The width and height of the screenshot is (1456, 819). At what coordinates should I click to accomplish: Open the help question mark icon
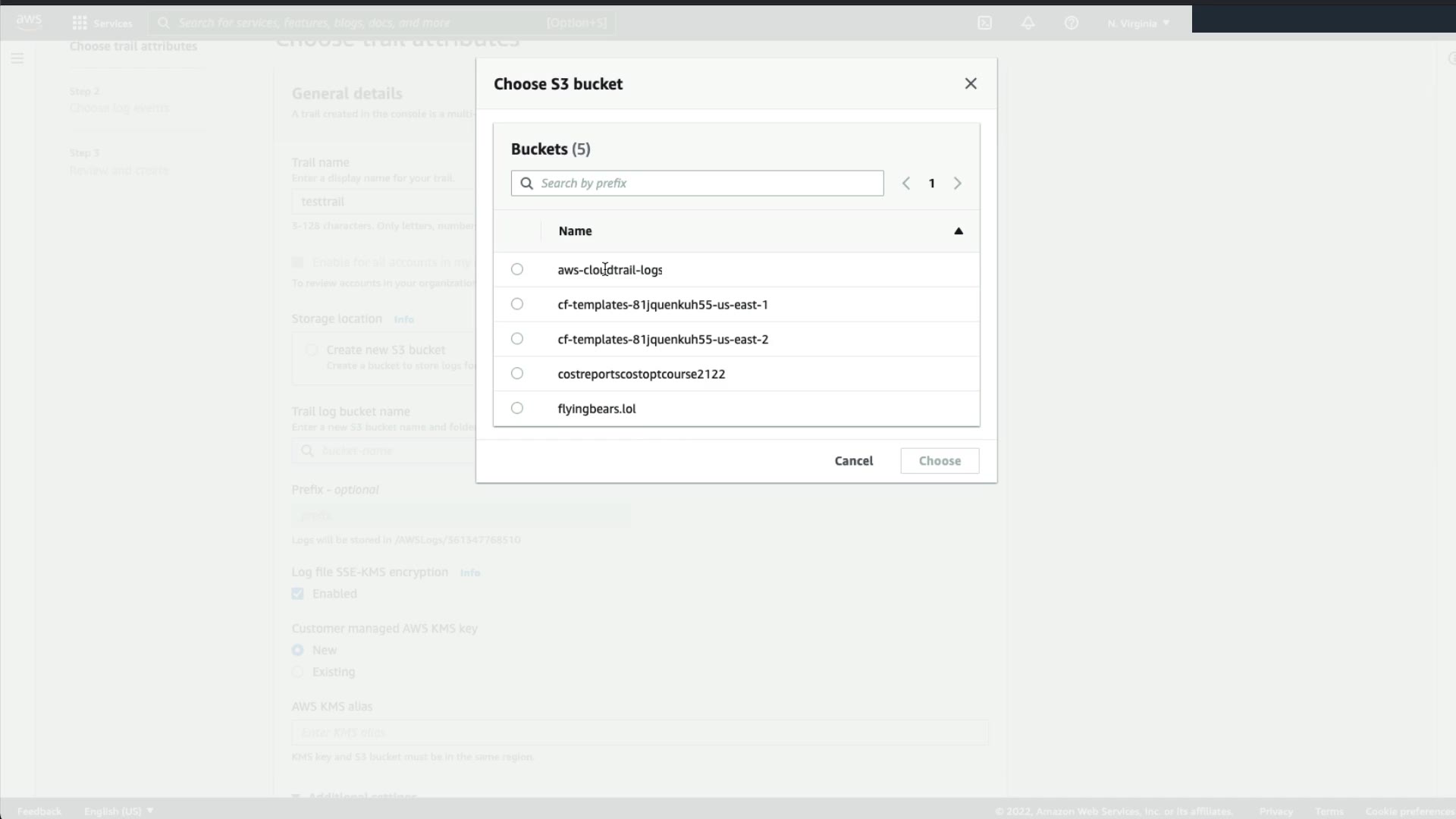click(x=1071, y=23)
